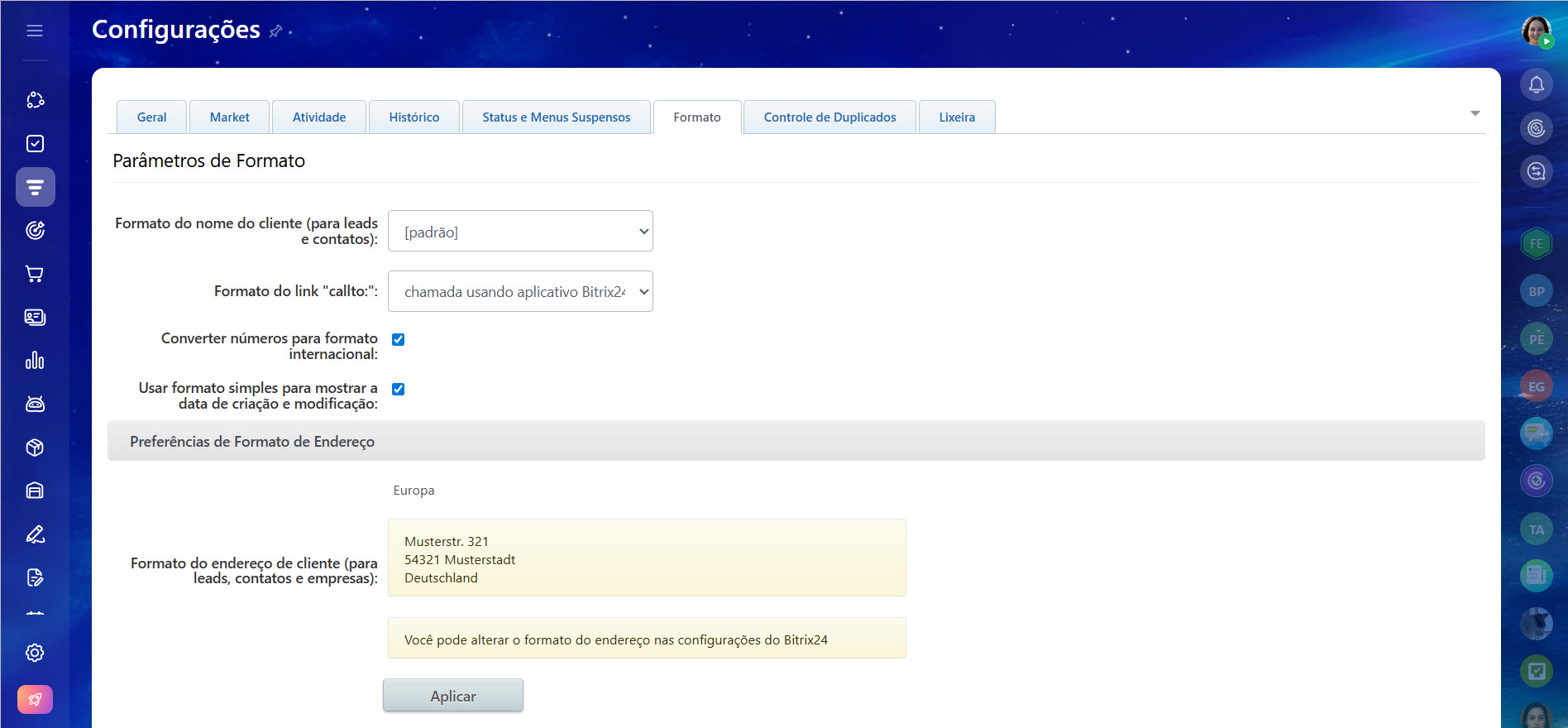
Task: Click the notifications bell icon
Action: pos(1536,84)
